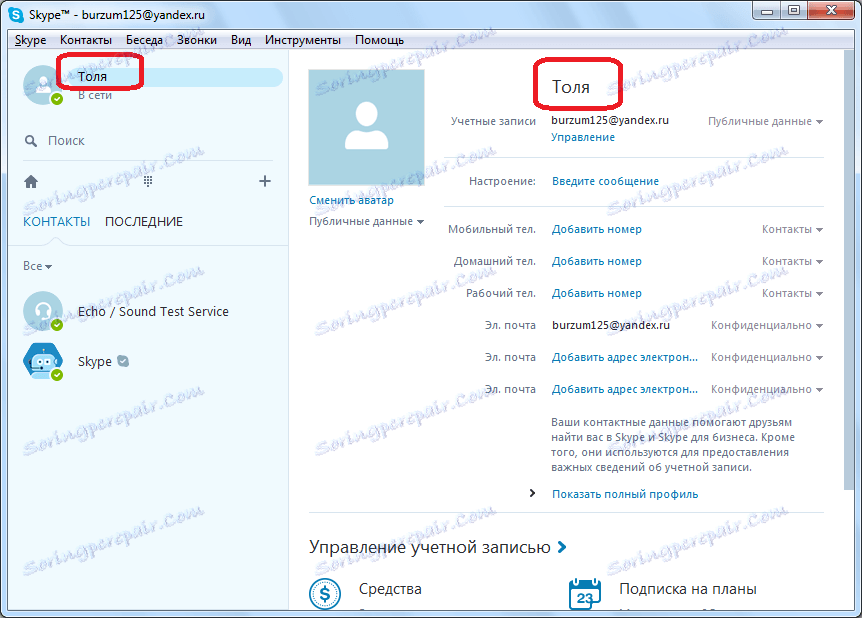The width and height of the screenshot is (862, 618).
Task: Click Добавить адрес in second email row
Action: [625, 357]
